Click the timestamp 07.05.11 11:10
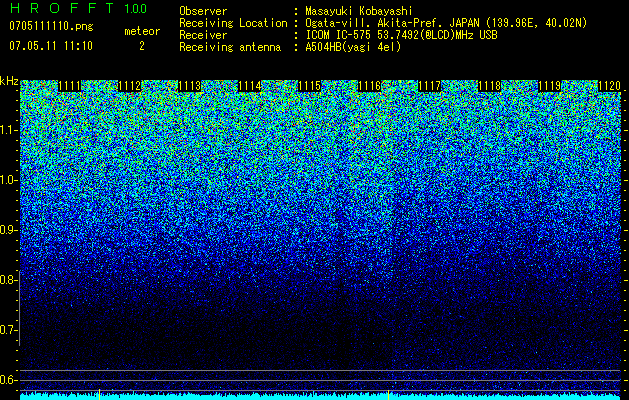 point(51,46)
